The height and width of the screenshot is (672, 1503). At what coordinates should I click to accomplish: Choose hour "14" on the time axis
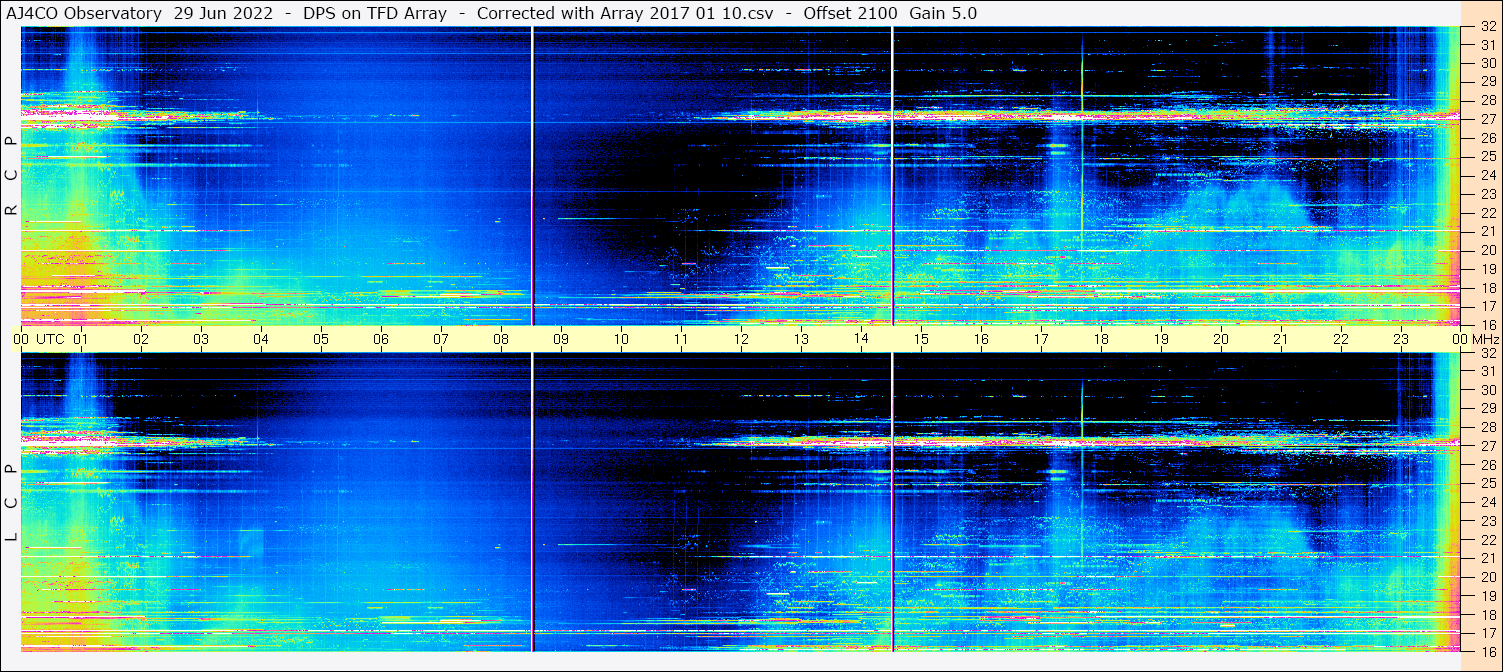click(861, 339)
